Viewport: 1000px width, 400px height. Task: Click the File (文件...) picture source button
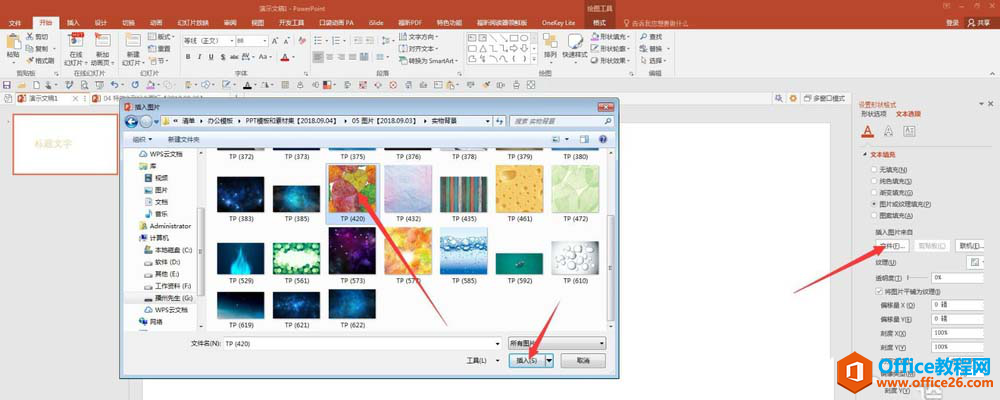(891, 245)
